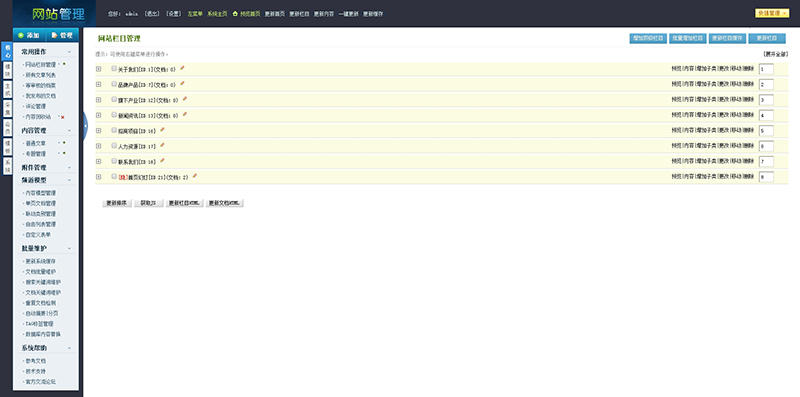Image resolution: width=800 pixels, height=397 pixels.
Task: Check the checkbox for 关于我们 column
Action: click(114, 68)
